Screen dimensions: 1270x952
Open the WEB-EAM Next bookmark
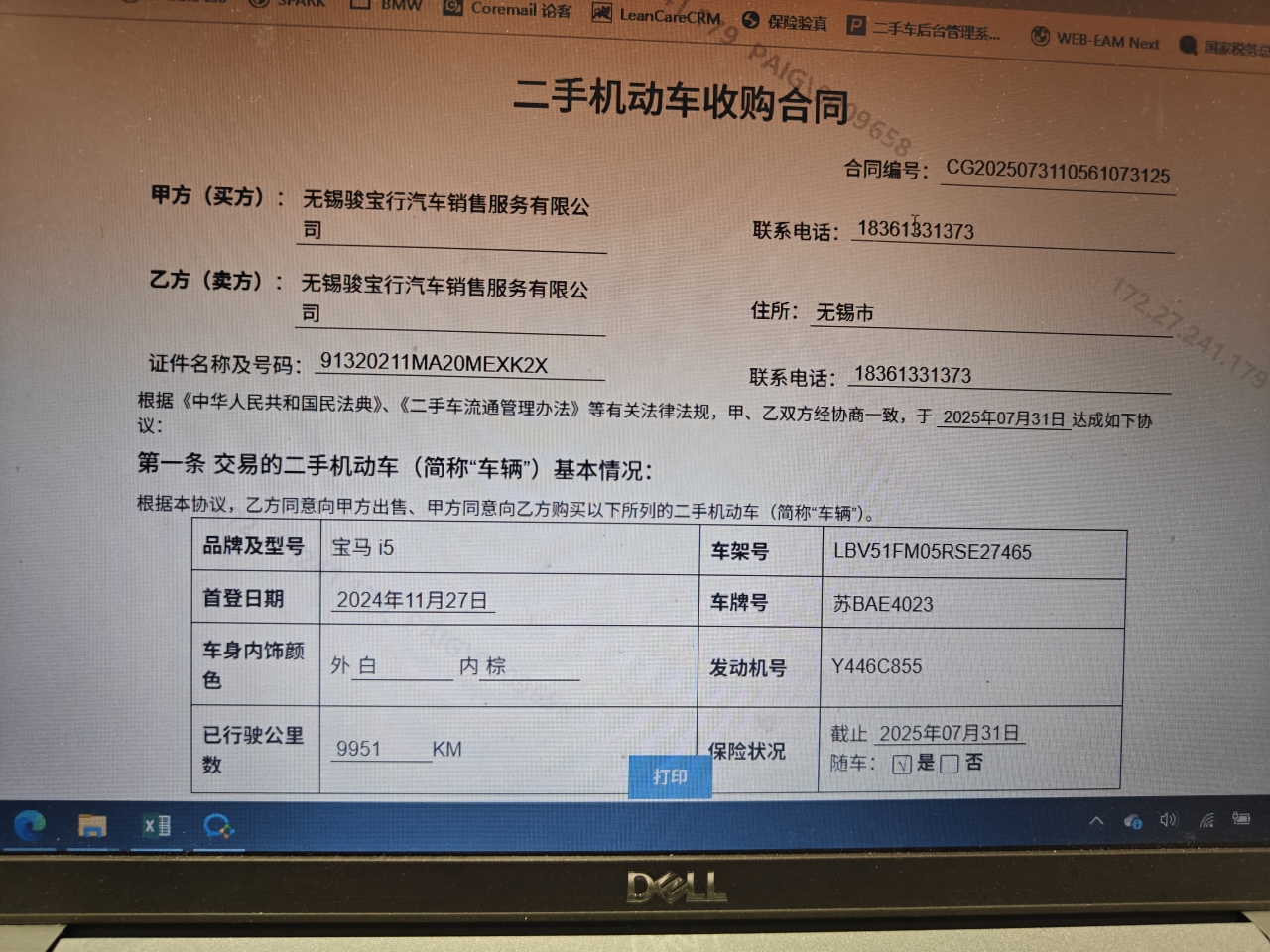1095,40
